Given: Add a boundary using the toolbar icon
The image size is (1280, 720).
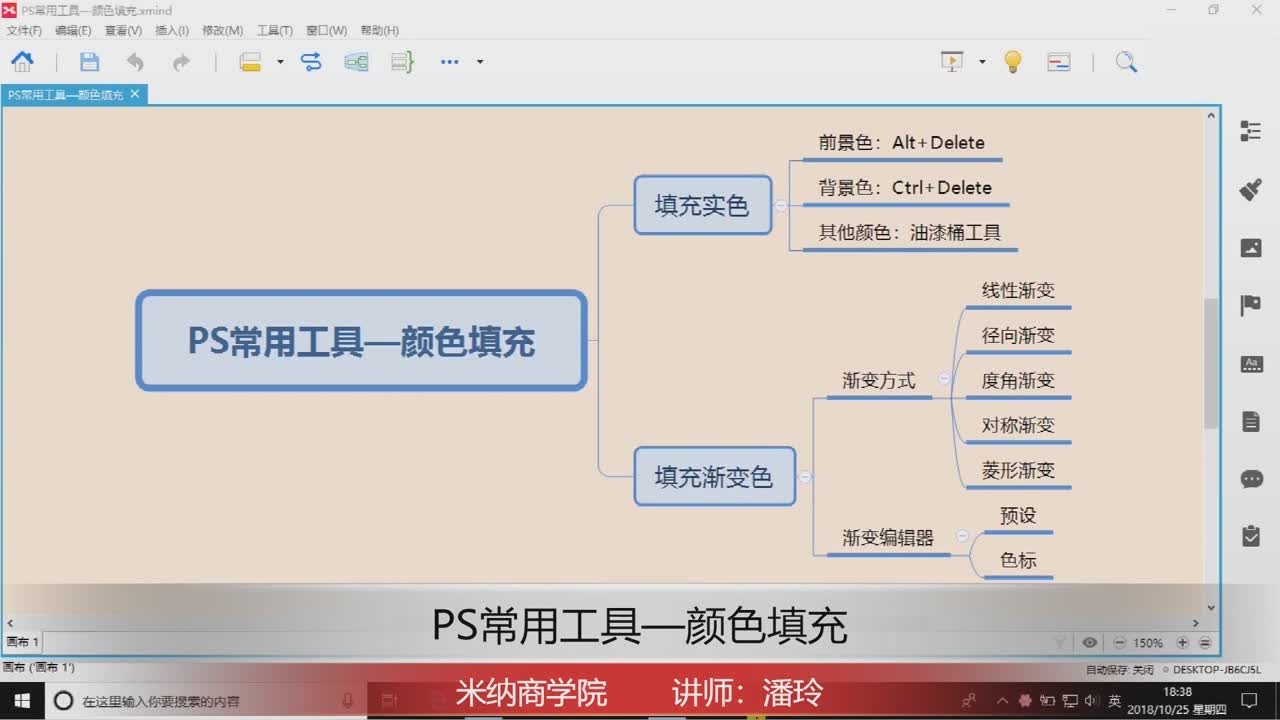Looking at the screenshot, I should point(356,62).
